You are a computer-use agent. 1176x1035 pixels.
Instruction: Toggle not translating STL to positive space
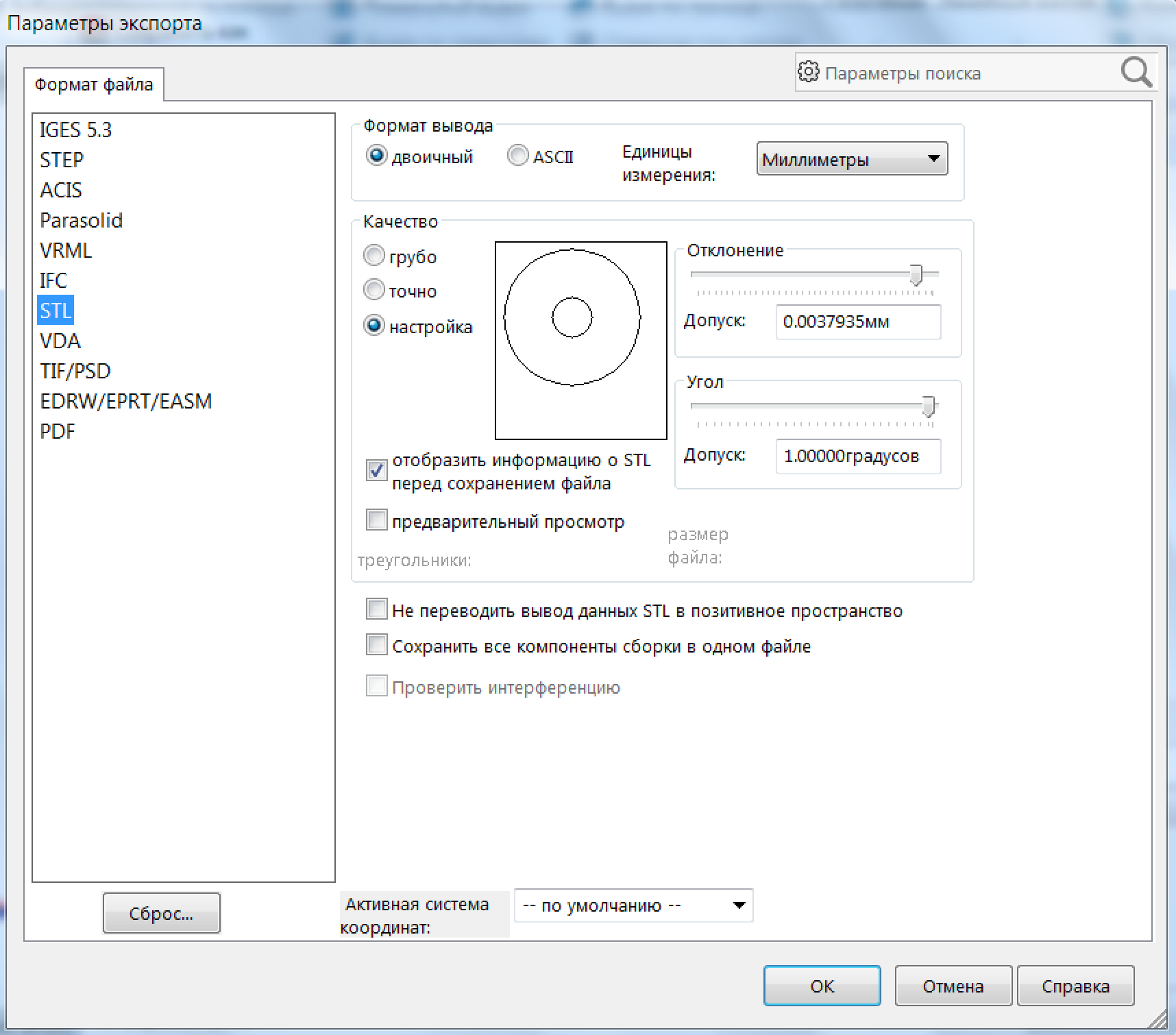coord(376,609)
